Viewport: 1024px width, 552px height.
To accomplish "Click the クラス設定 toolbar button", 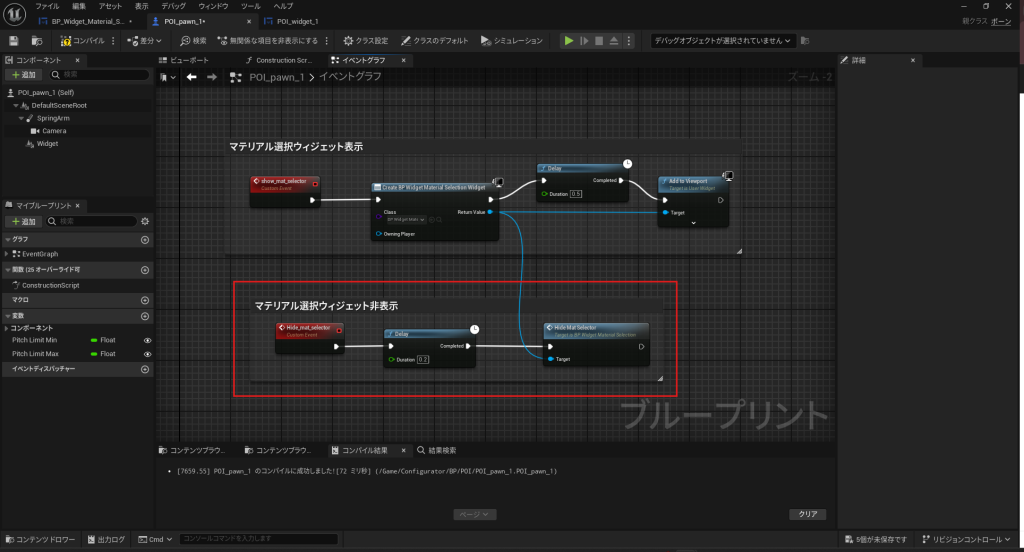I will [x=365, y=41].
